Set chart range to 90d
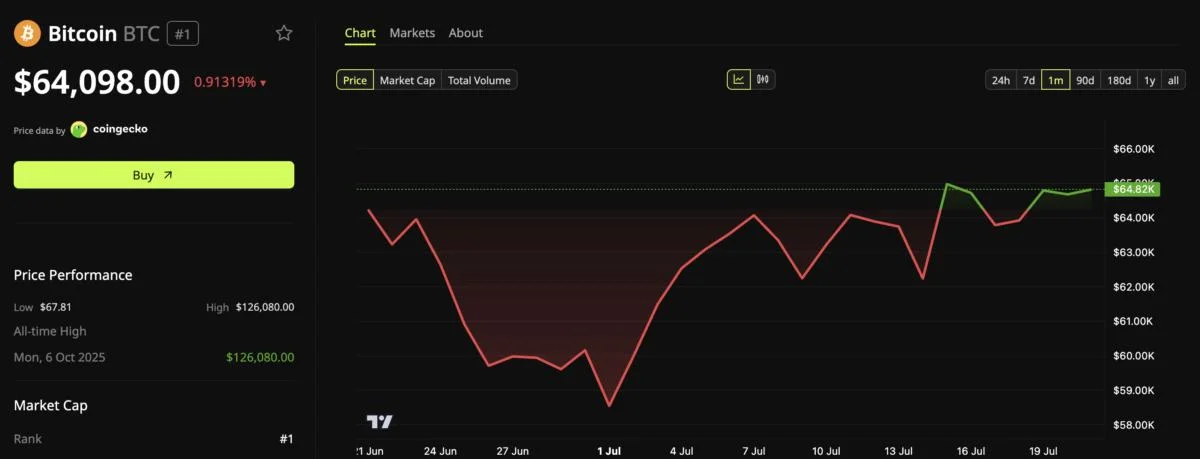The width and height of the screenshot is (1200, 459). coord(1085,80)
